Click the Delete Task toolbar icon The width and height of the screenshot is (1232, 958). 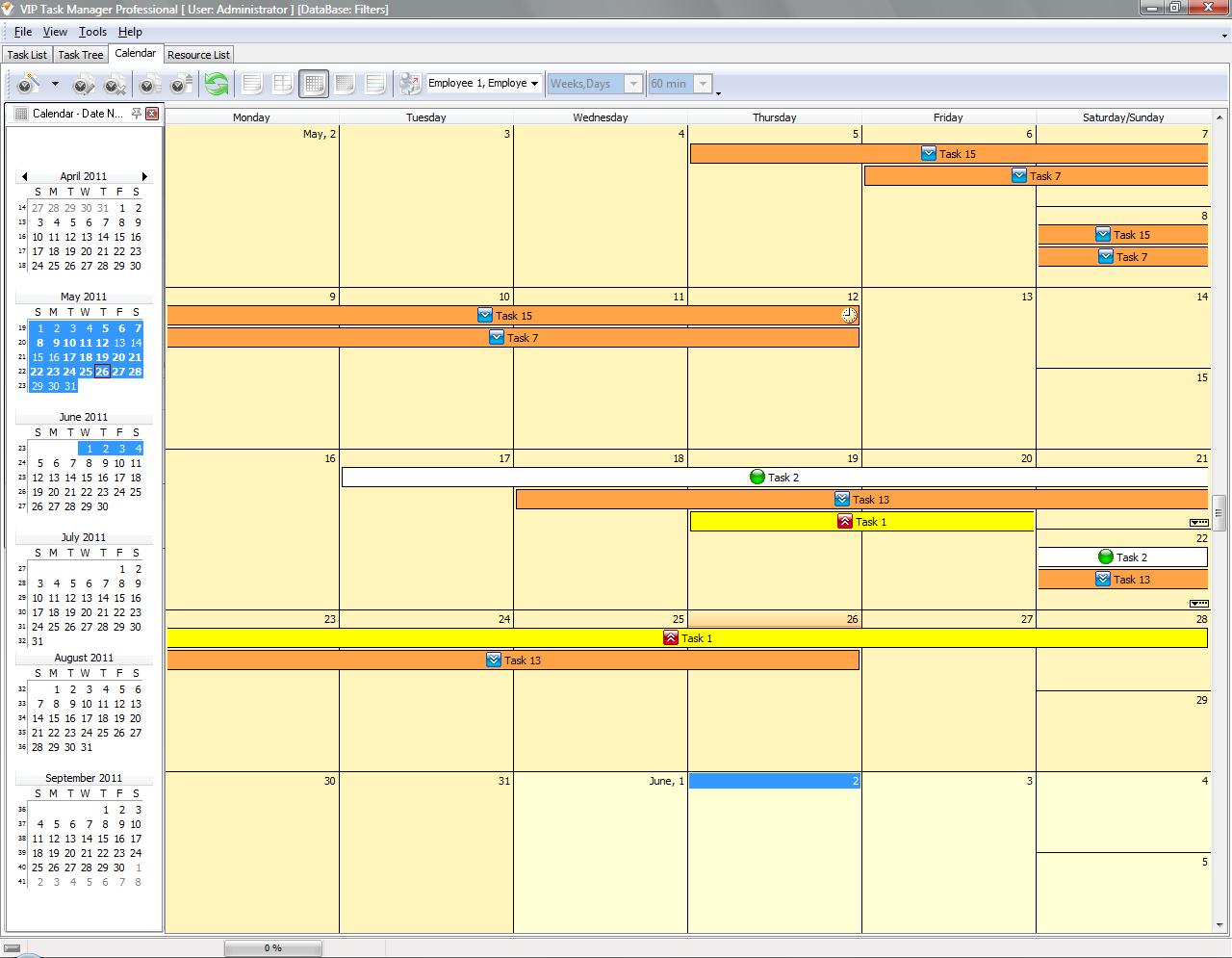tap(115, 85)
